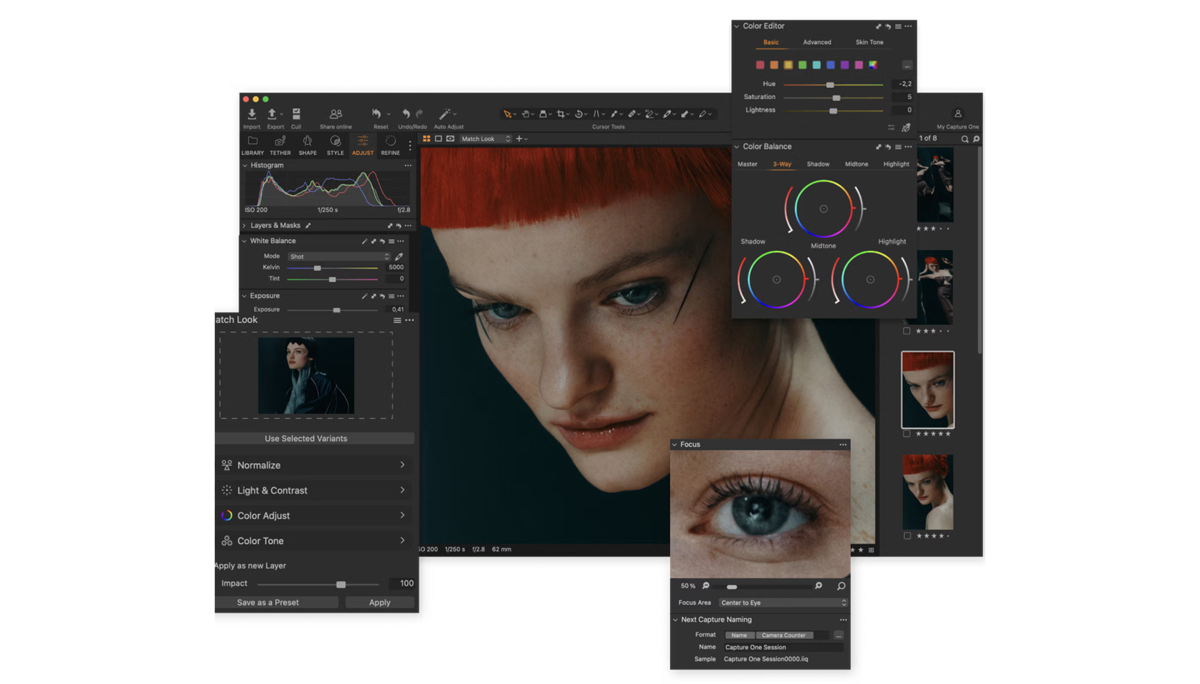Select the Pan hand cursor tool

pos(526,115)
